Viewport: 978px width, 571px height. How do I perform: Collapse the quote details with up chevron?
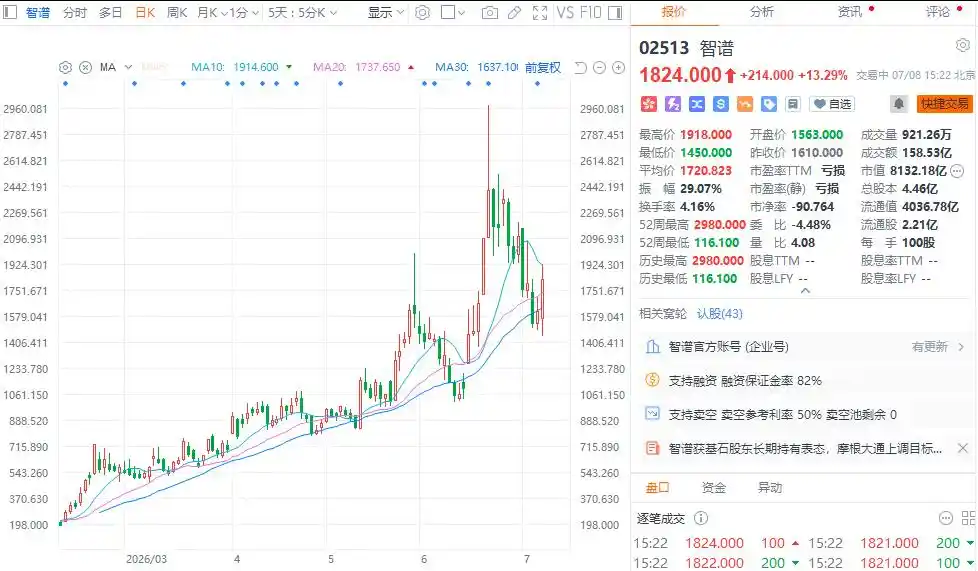point(805,291)
